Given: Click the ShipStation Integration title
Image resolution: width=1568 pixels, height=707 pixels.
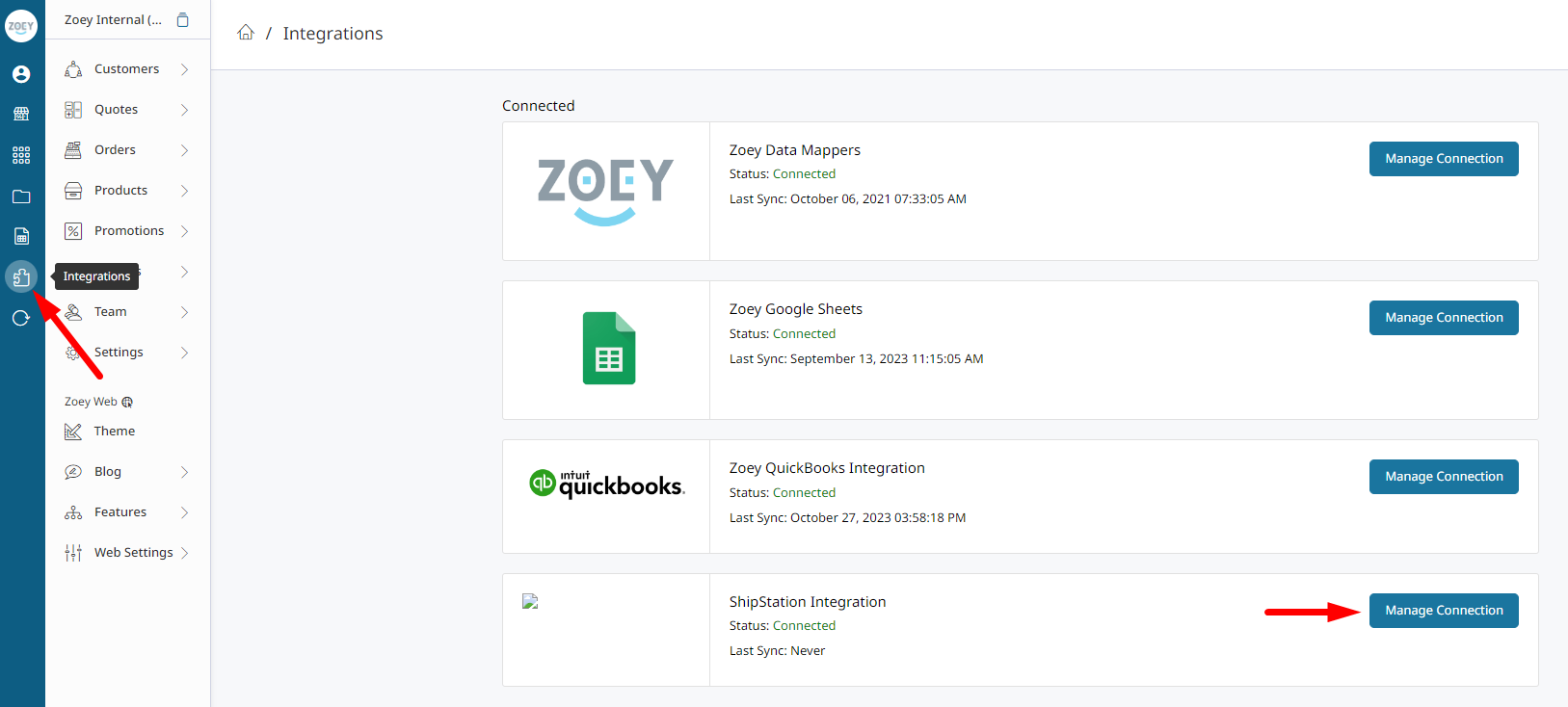Looking at the screenshot, I should (808, 602).
